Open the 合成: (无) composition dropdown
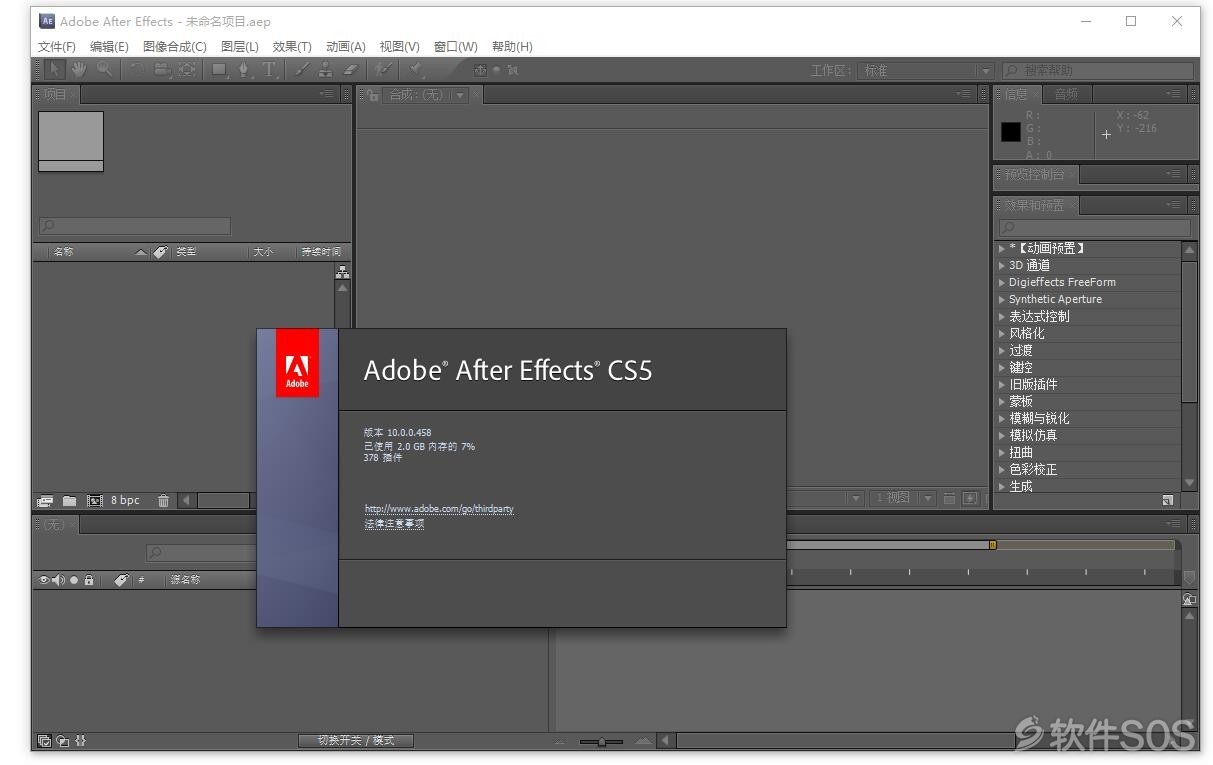The image size is (1213, 765). [427, 95]
